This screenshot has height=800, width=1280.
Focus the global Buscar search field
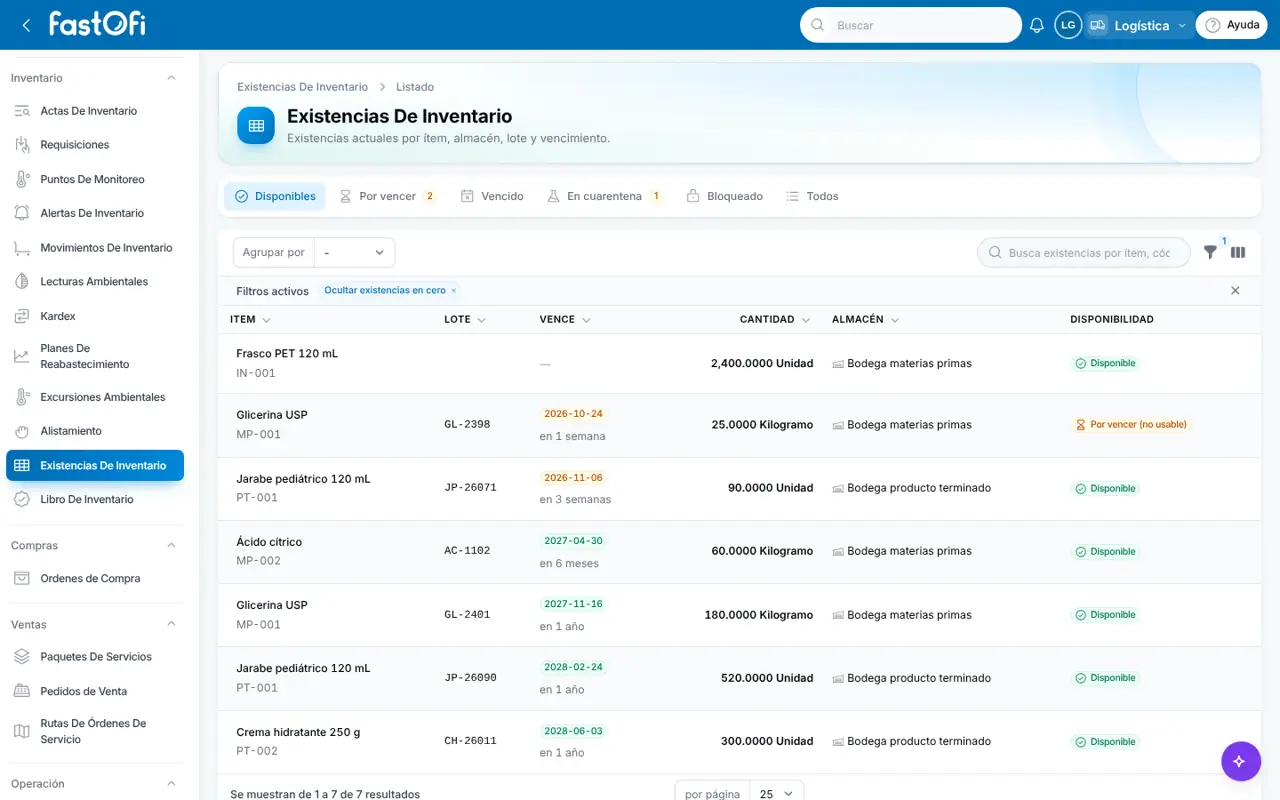click(910, 25)
